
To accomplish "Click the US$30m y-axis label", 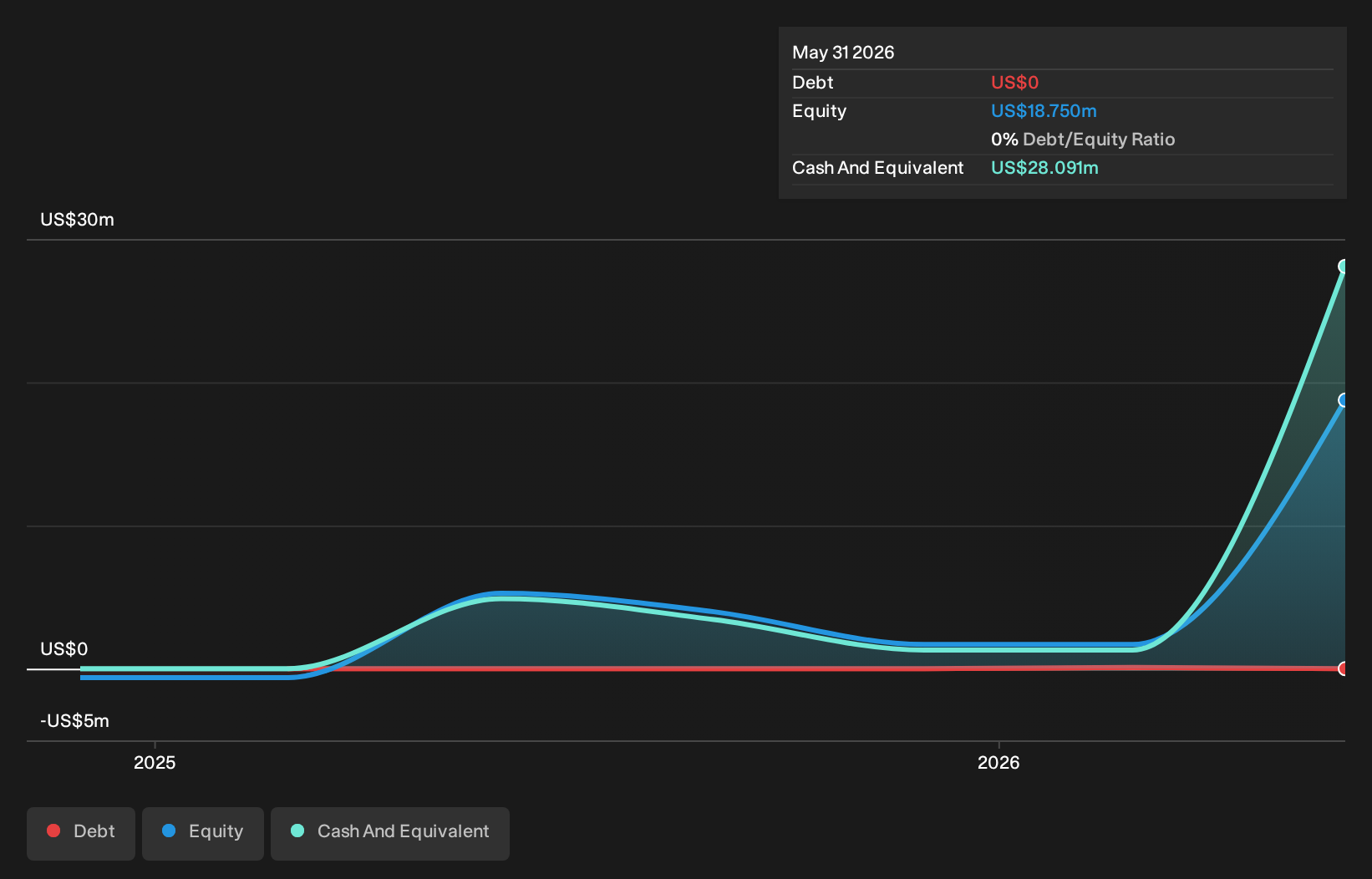I will point(77,220).
